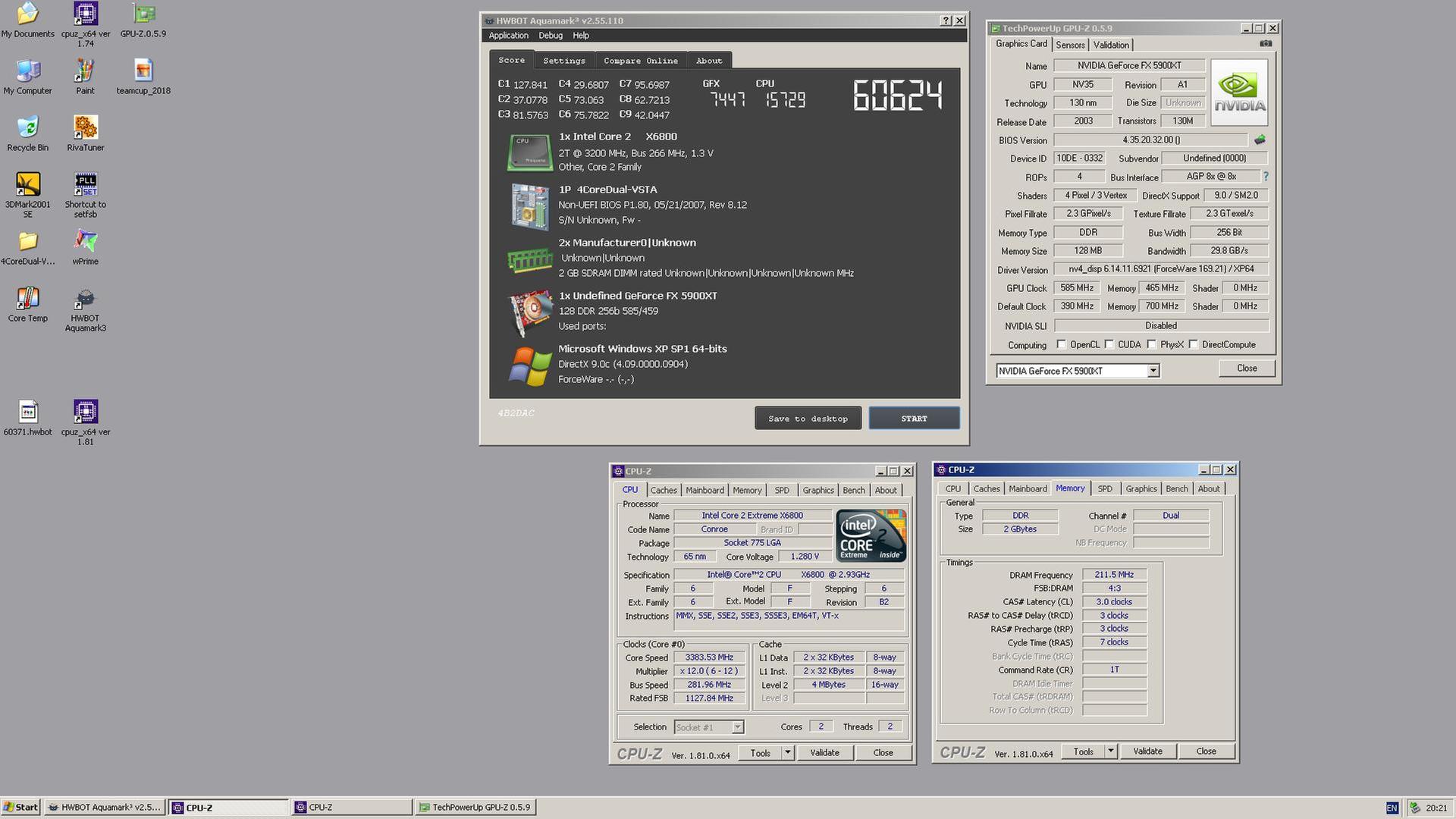Open Shortcut to setfsb icon

point(85,195)
